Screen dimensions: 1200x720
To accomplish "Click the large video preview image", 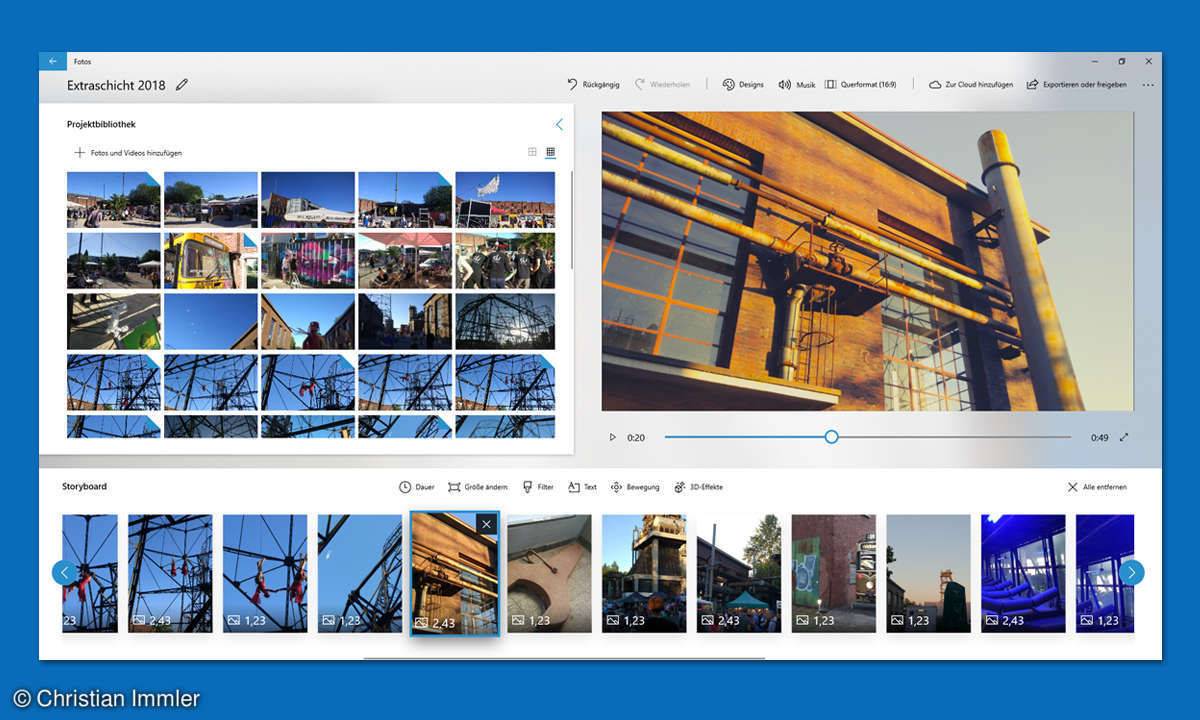I will (867, 261).
